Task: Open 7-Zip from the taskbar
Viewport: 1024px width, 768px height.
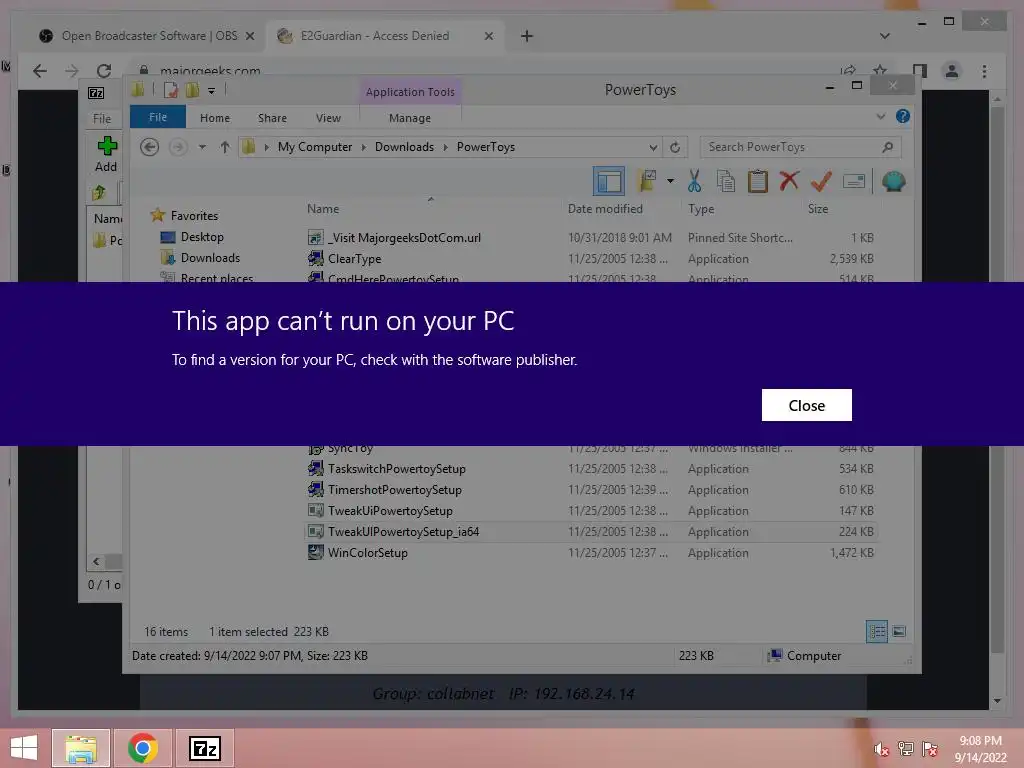Action: [x=205, y=748]
